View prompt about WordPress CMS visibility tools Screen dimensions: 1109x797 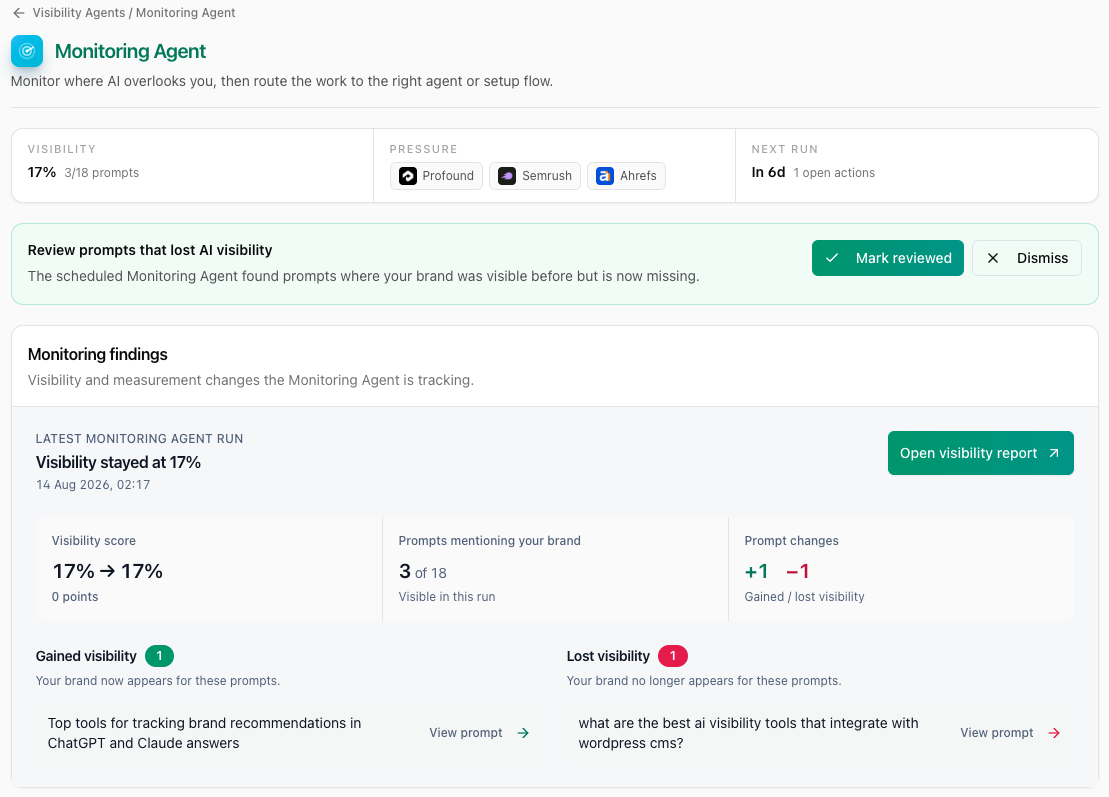[1009, 733]
